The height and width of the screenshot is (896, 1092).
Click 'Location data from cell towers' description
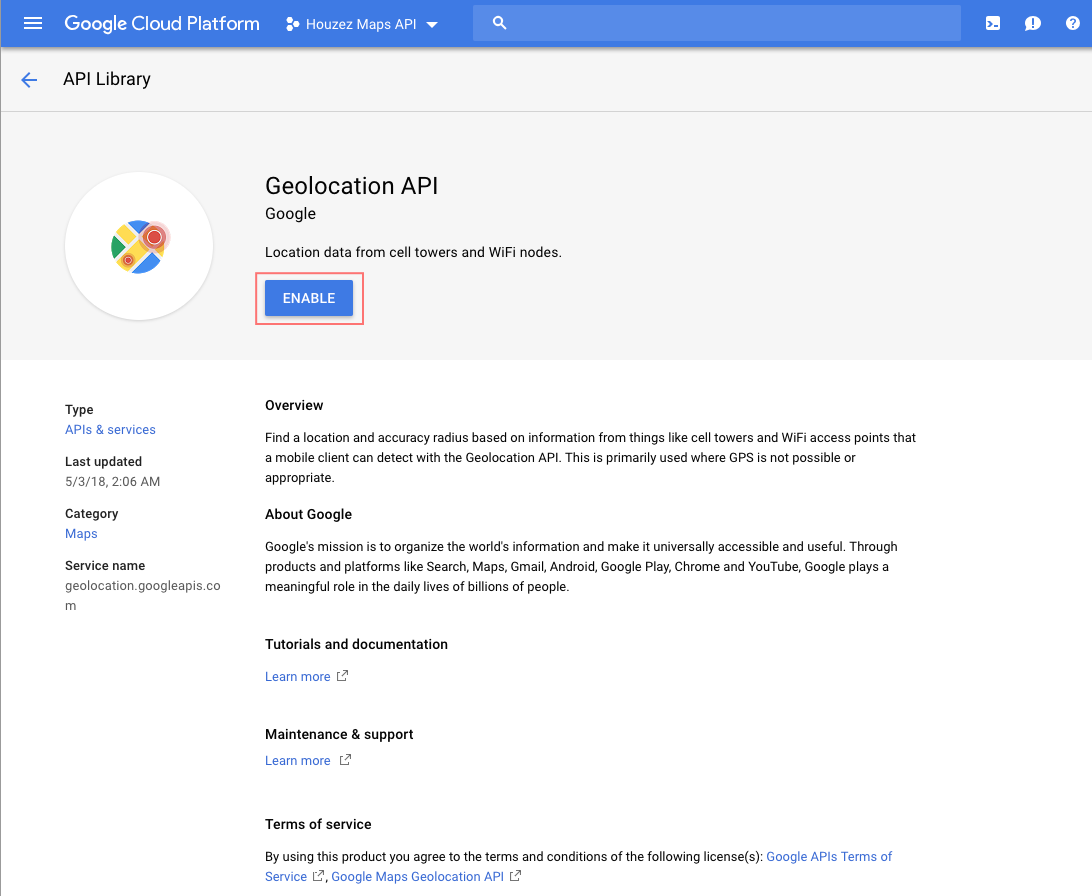pos(413,252)
